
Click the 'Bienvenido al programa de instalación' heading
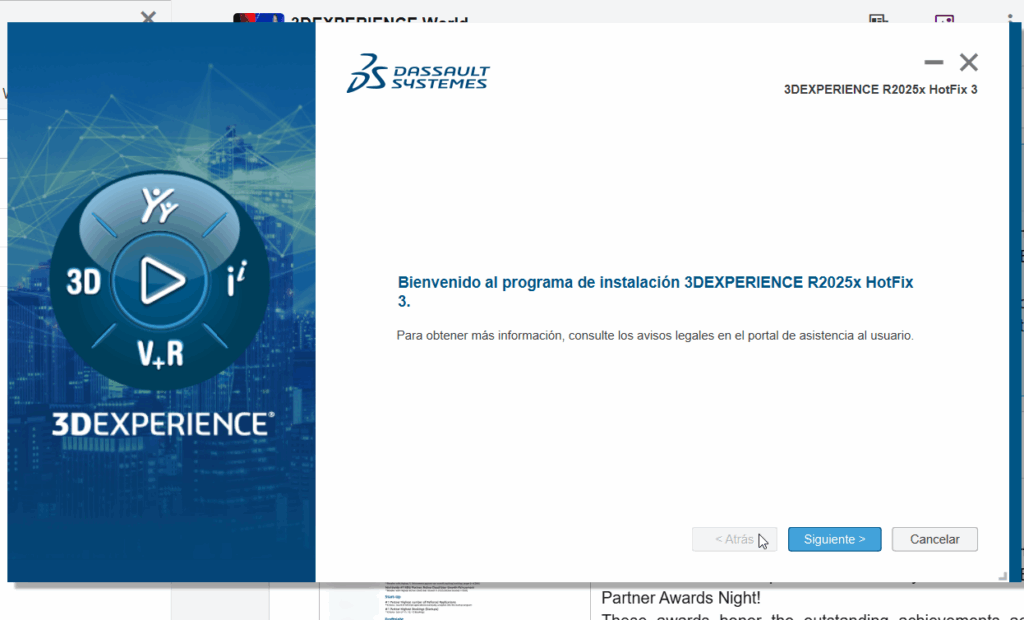655,291
